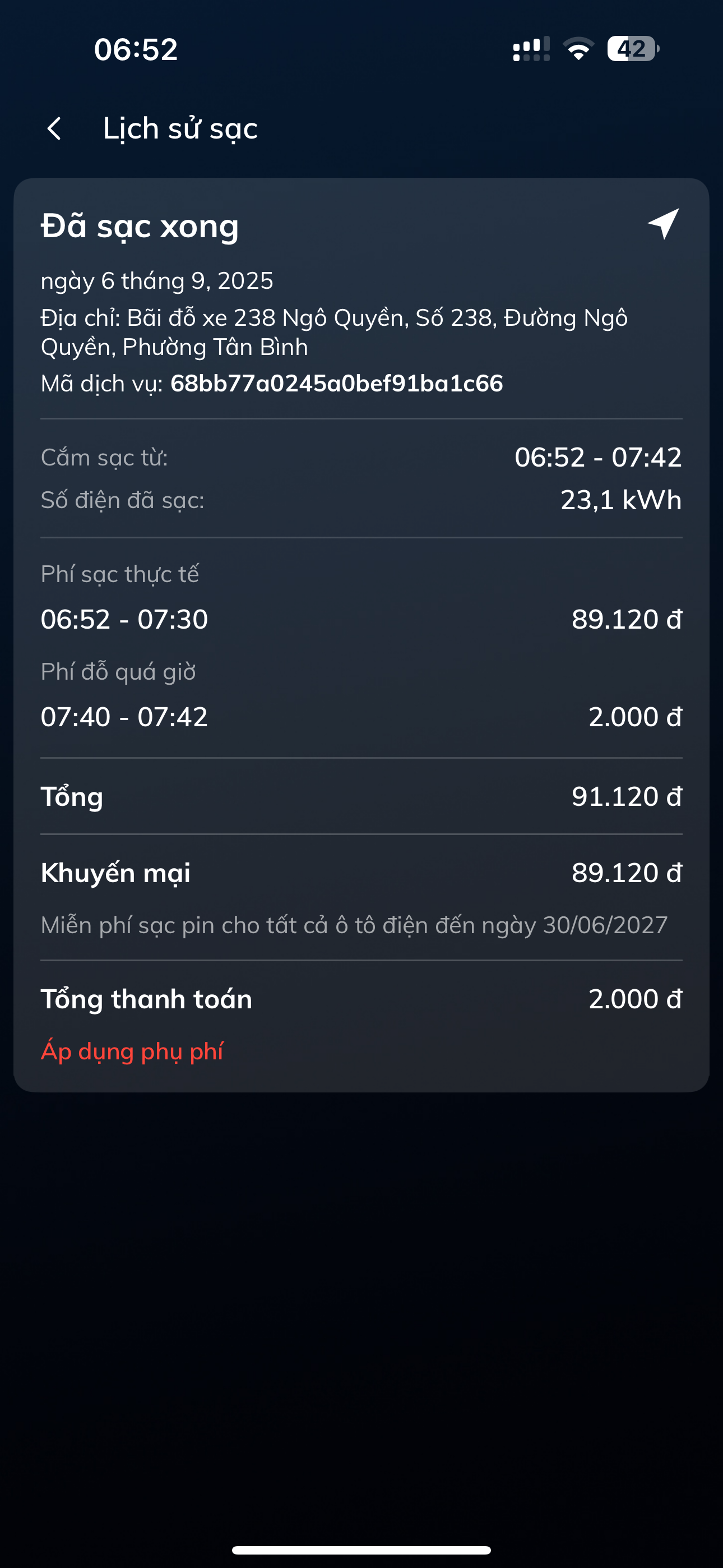723x1568 pixels.
Task: Tap the 'Khuyến mại' promotion label
Action: tap(115, 873)
